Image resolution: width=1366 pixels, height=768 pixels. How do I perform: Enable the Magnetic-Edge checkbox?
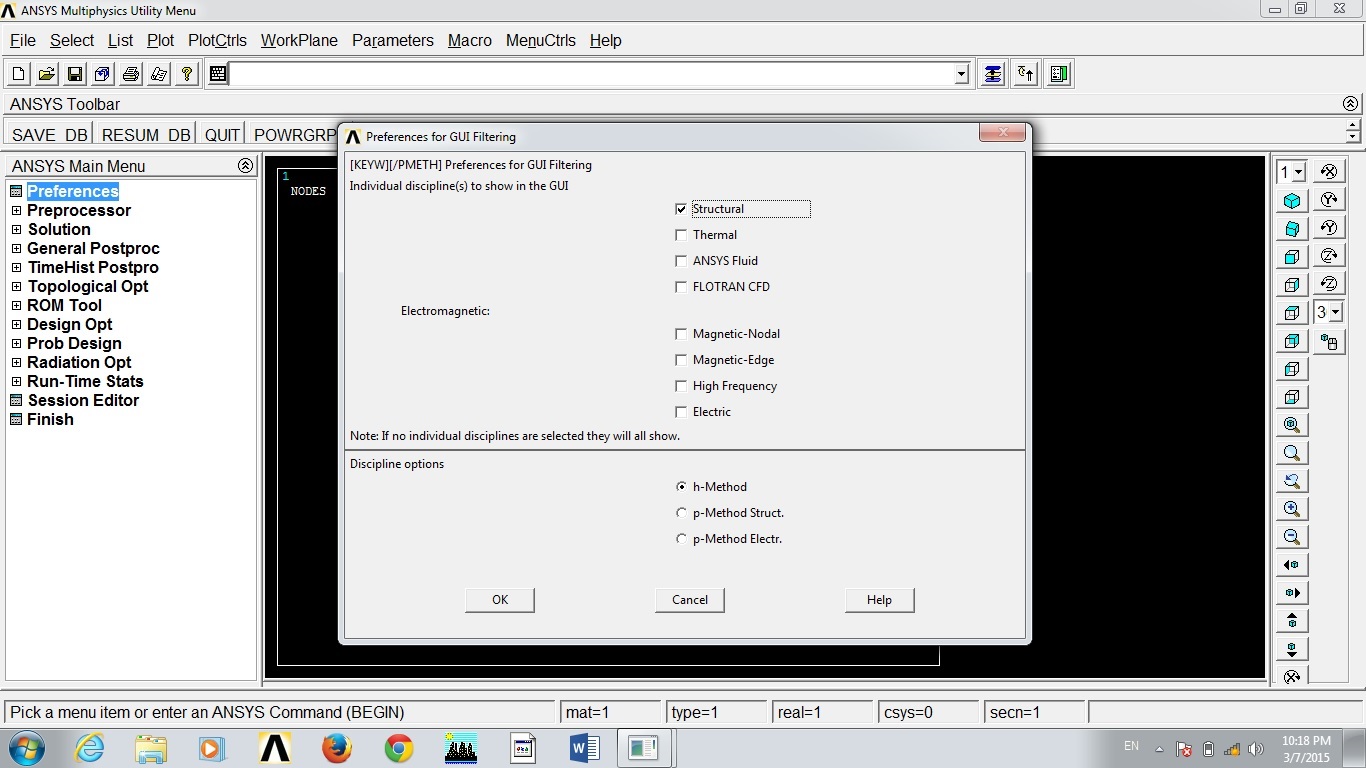click(681, 360)
